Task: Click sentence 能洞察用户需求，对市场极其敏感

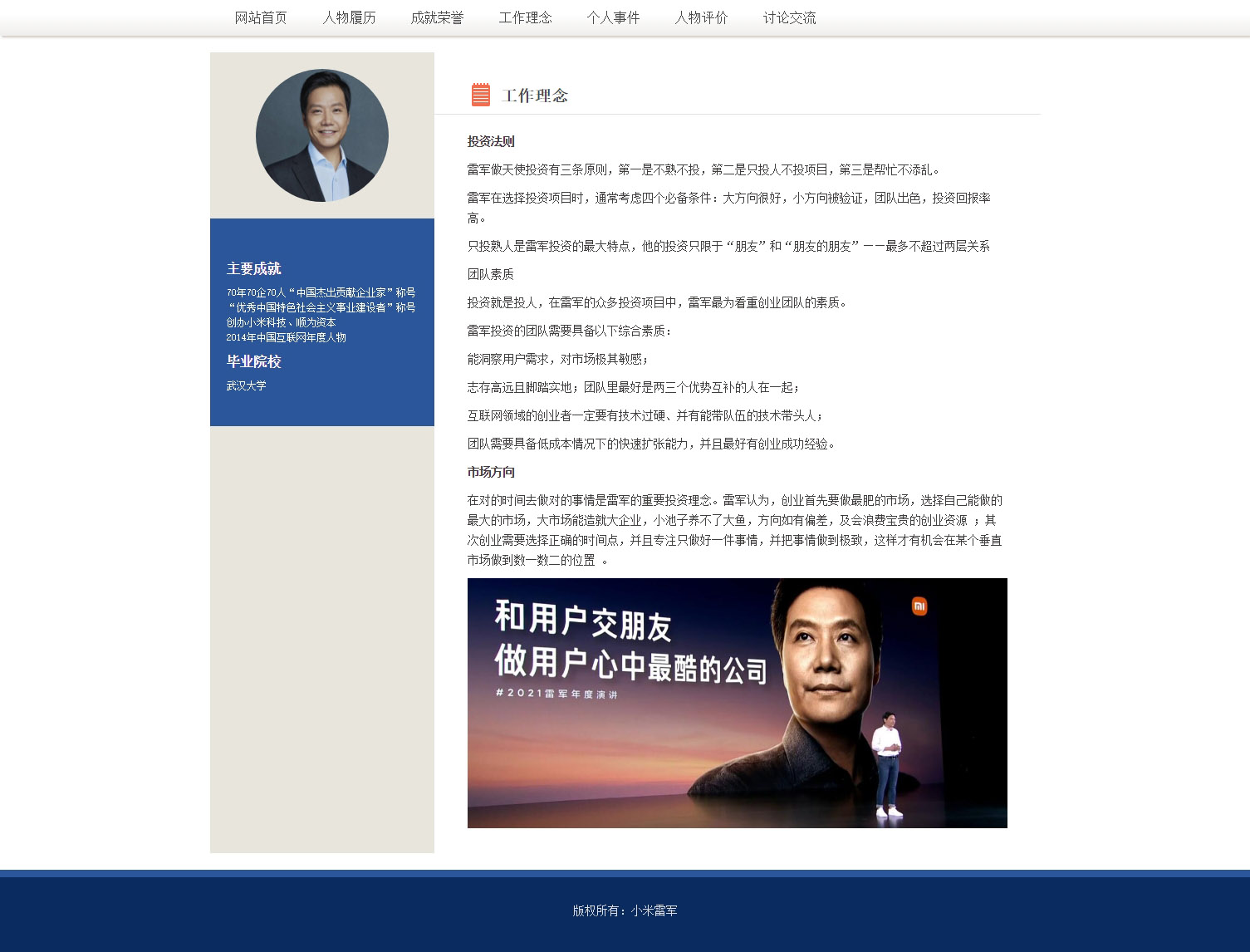Action: tap(559, 360)
